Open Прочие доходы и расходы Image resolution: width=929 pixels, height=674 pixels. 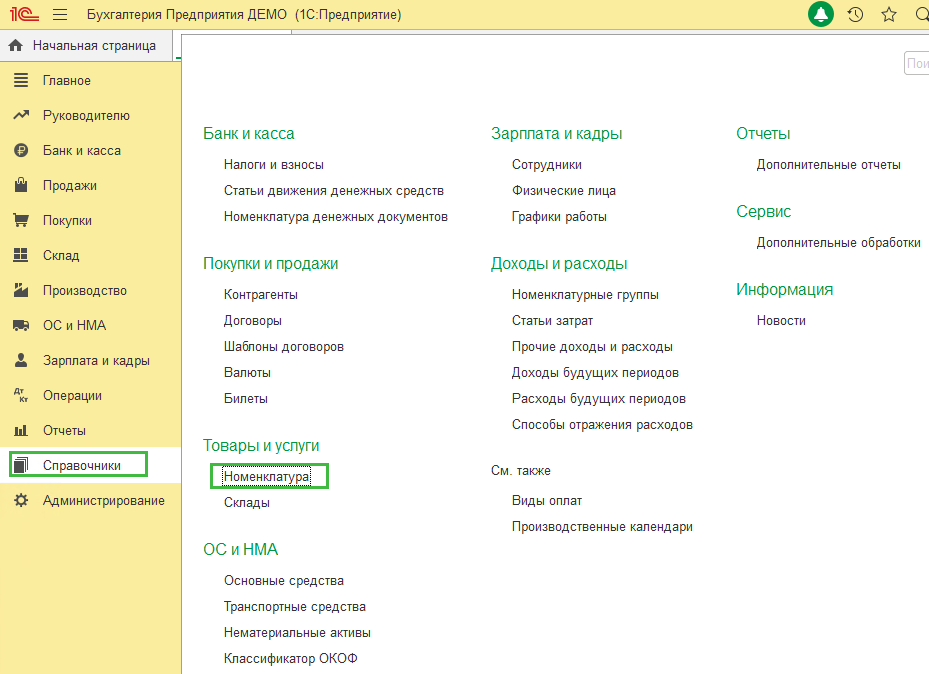pos(592,346)
